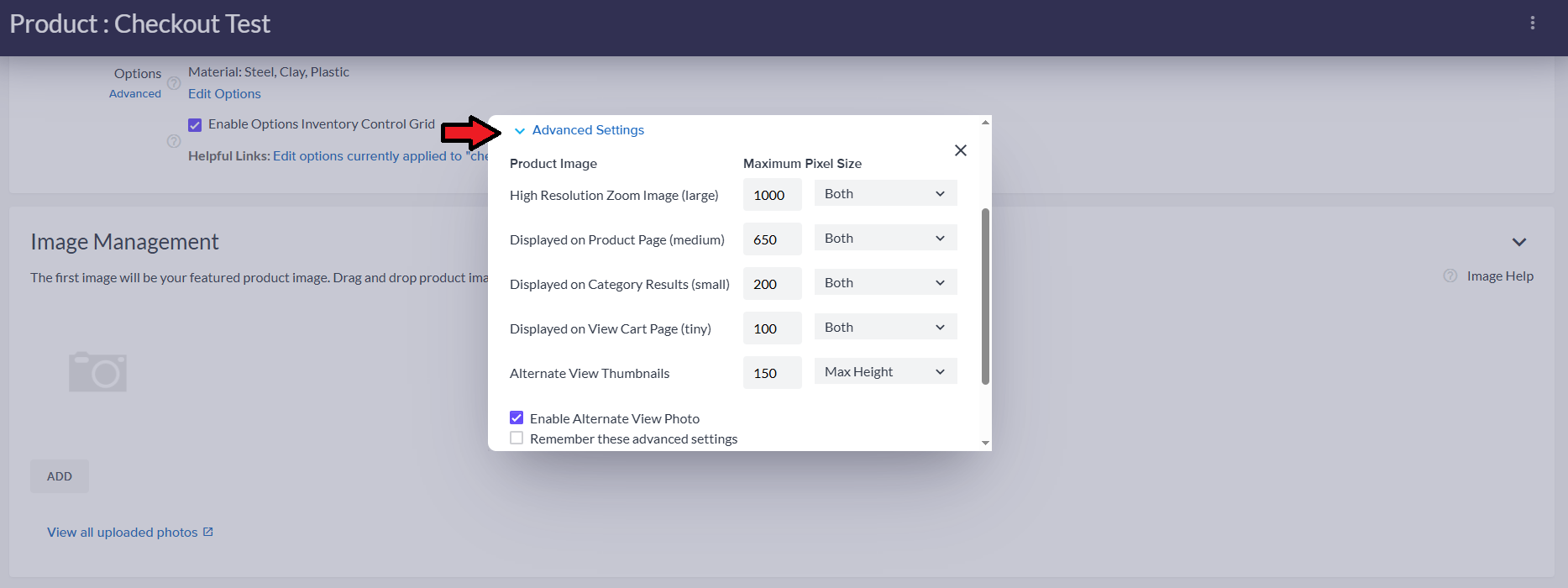The image size is (1568, 588).
Task: Open dropdown for Displayed on Category Results
Action: 885,283
